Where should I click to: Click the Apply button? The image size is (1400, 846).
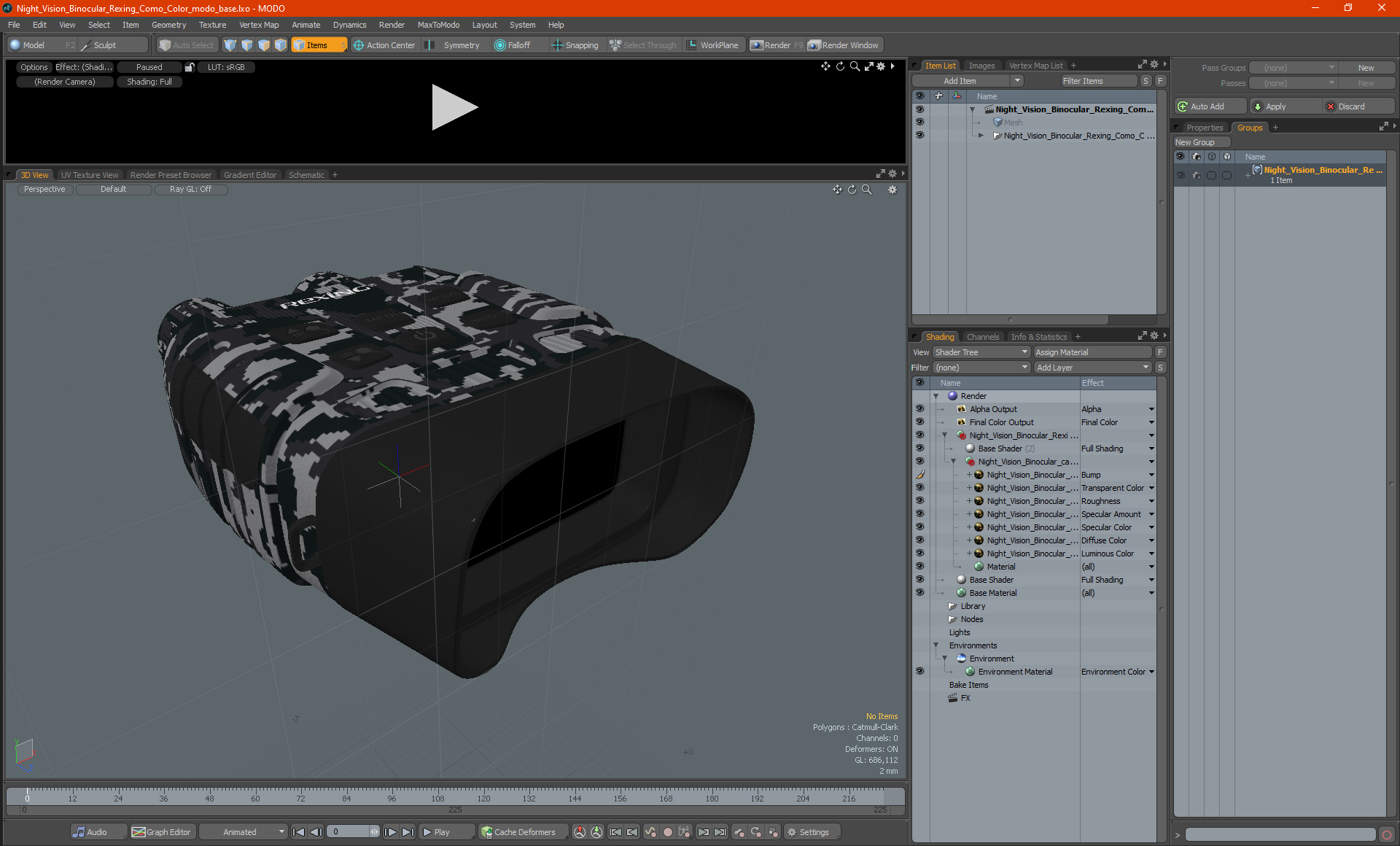(x=1285, y=106)
